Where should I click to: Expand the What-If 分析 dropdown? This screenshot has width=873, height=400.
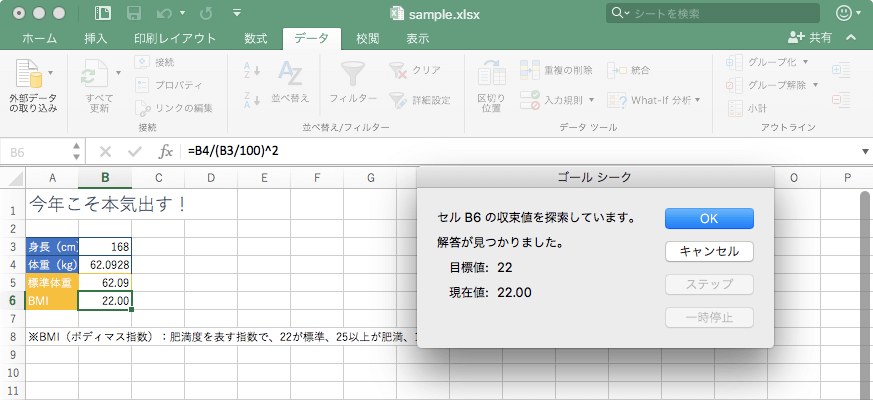point(697,100)
